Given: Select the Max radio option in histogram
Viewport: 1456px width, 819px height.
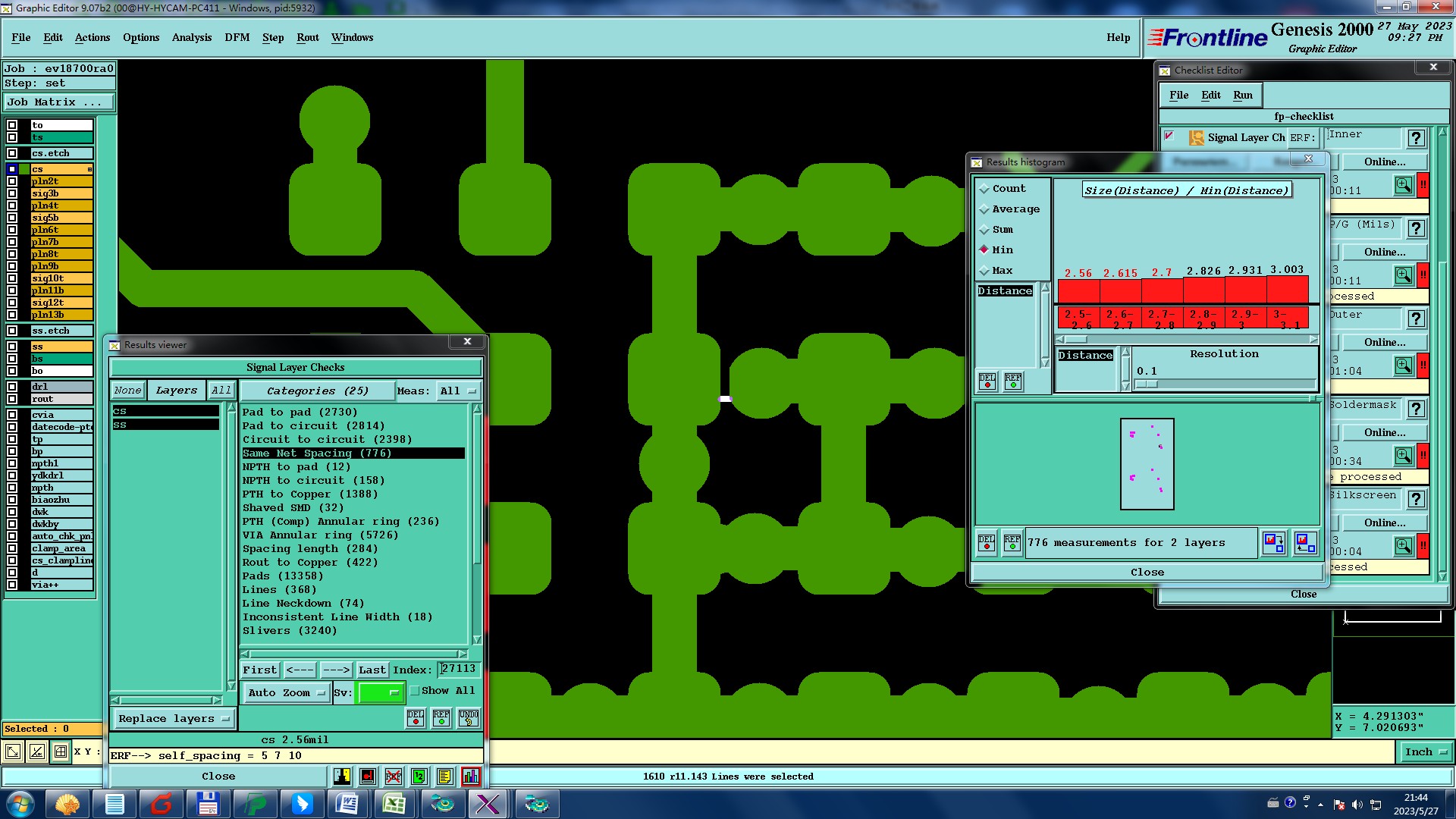Looking at the screenshot, I should click(985, 271).
